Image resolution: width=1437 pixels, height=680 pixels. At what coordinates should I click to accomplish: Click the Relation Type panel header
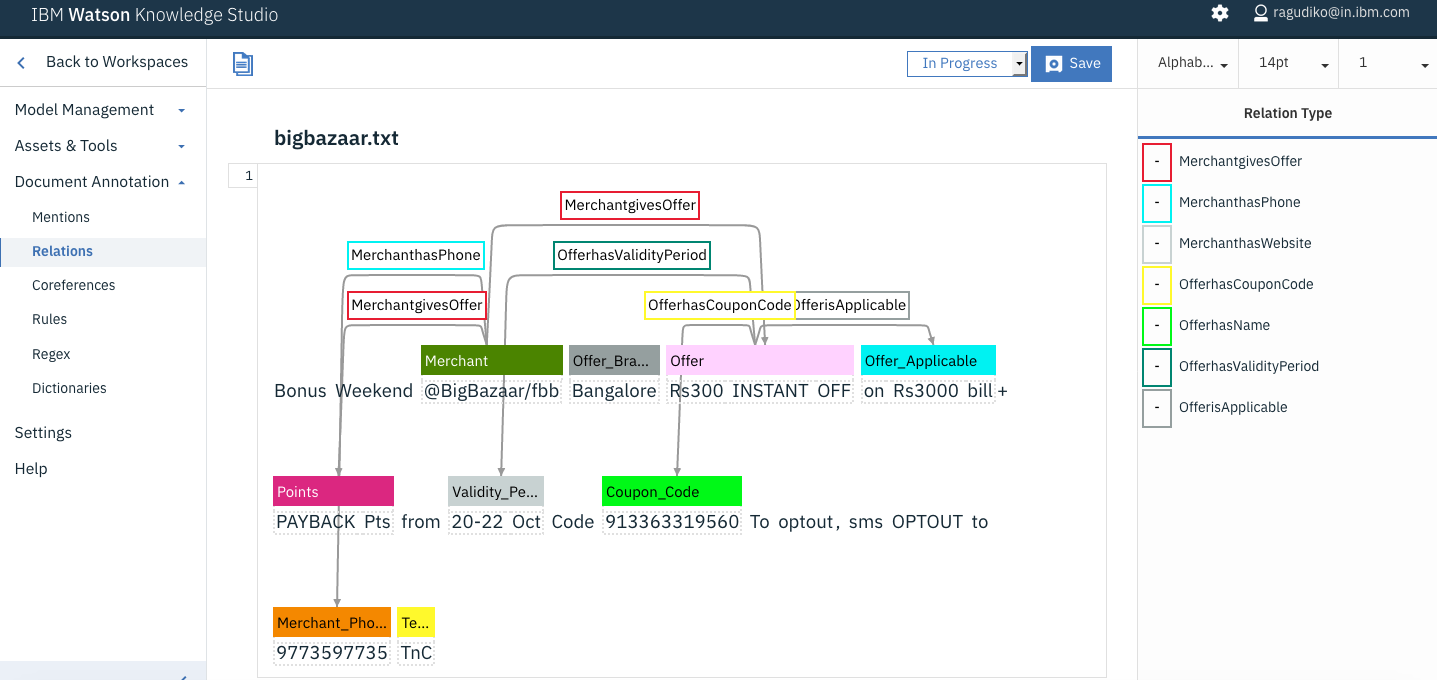click(1287, 113)
